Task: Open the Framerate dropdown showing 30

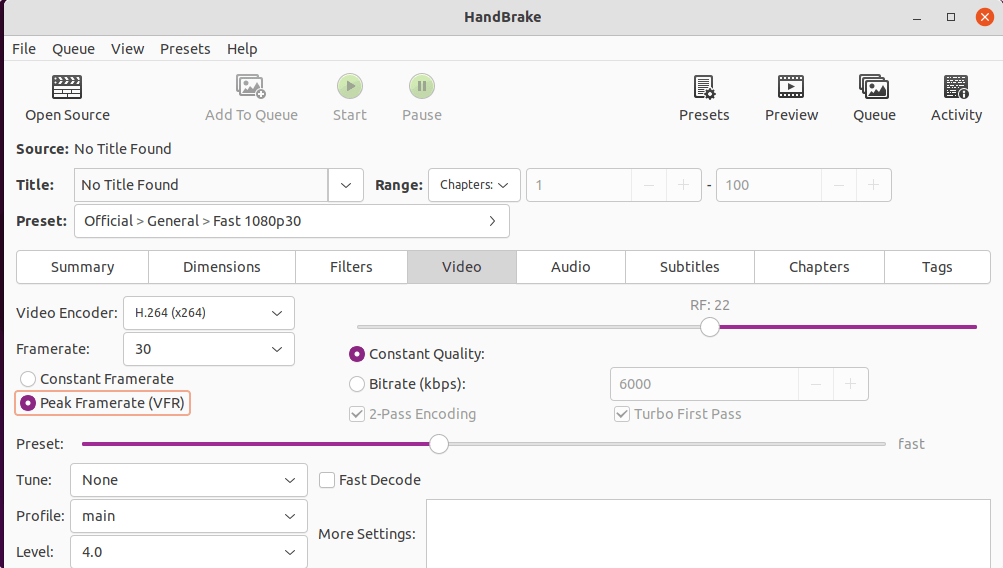Action: 209,349
